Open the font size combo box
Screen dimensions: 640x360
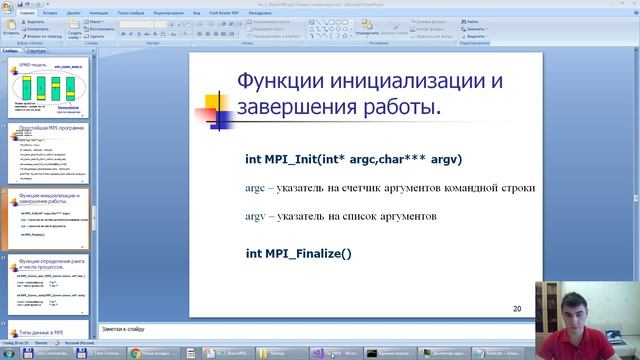click(x=161, y=24)
